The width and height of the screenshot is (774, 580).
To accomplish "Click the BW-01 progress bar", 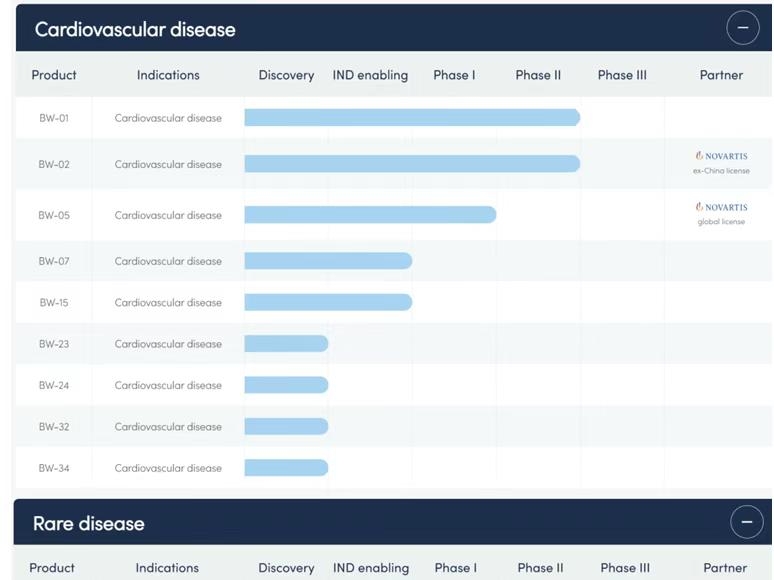I will 411,118.
